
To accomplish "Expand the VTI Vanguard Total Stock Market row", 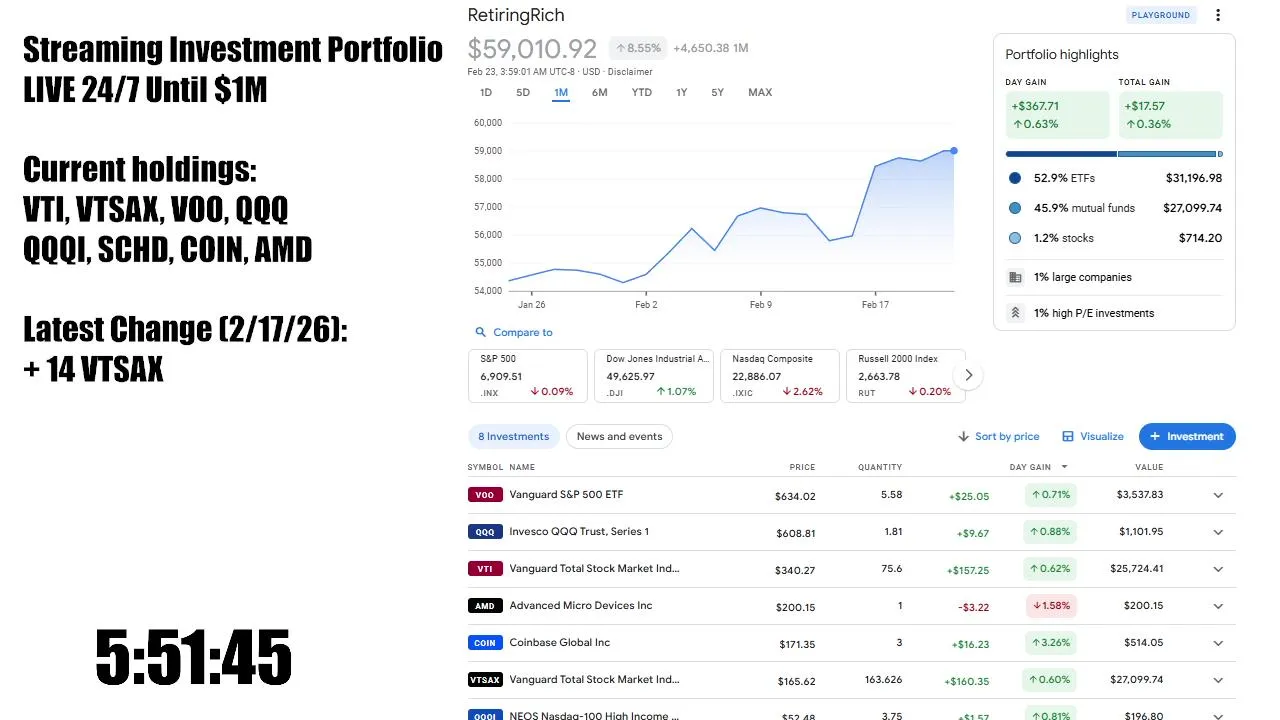I will (1218, 569).
